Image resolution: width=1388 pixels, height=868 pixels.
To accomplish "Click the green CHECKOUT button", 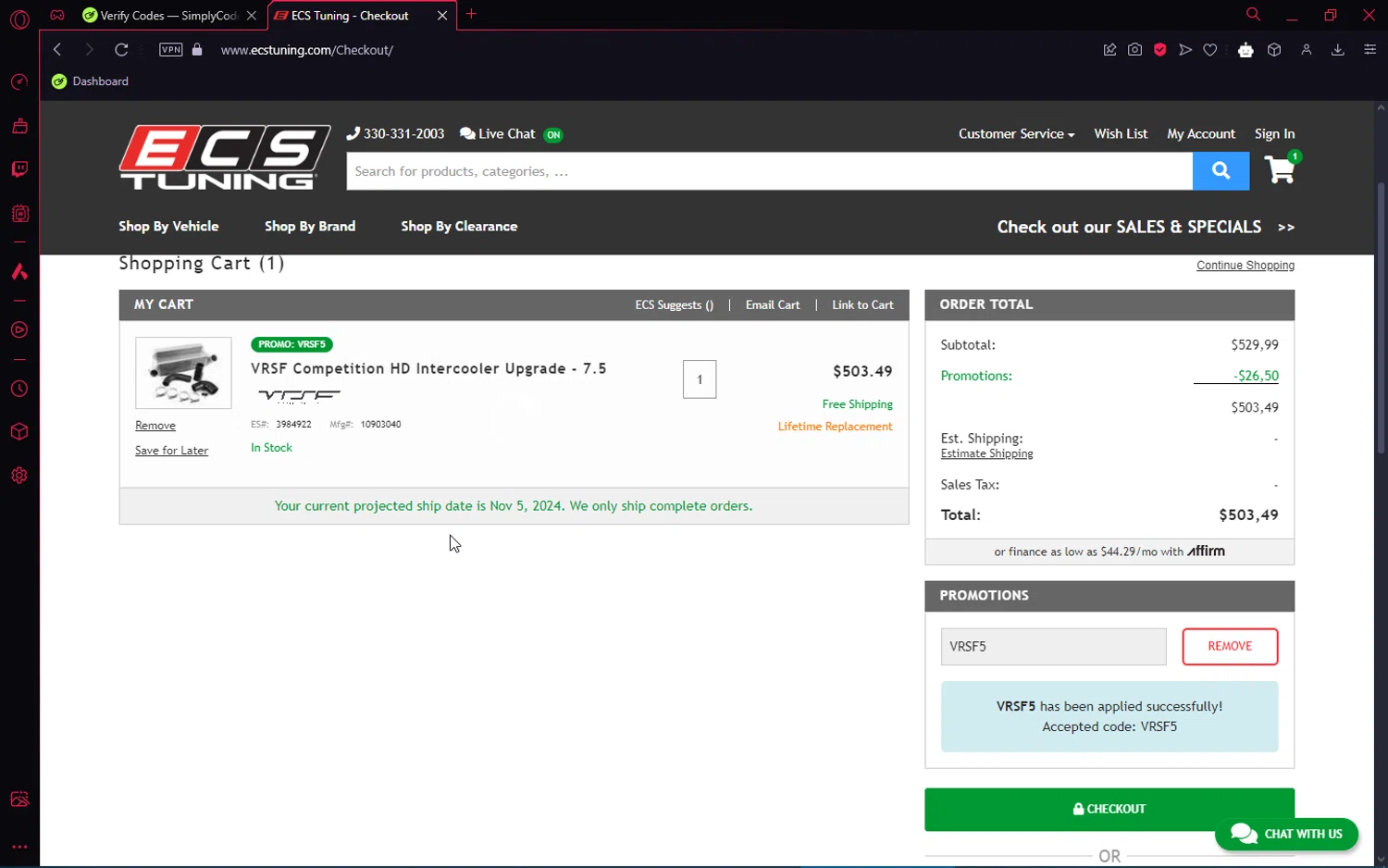I will 1109,810.
